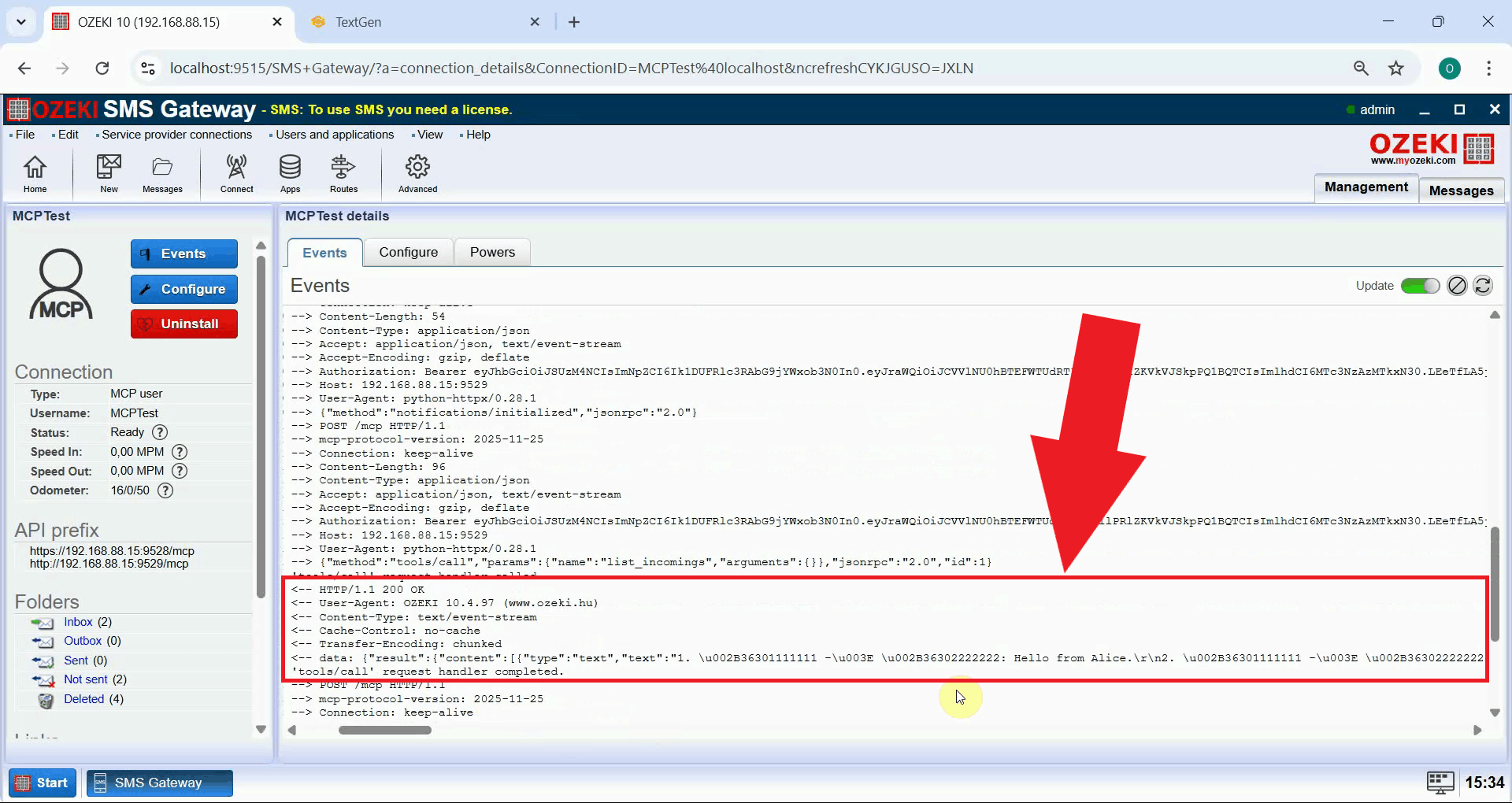Click the events log scroll-right arrow
This screenshot has width=1512, height=803.
pos(1477,731)
